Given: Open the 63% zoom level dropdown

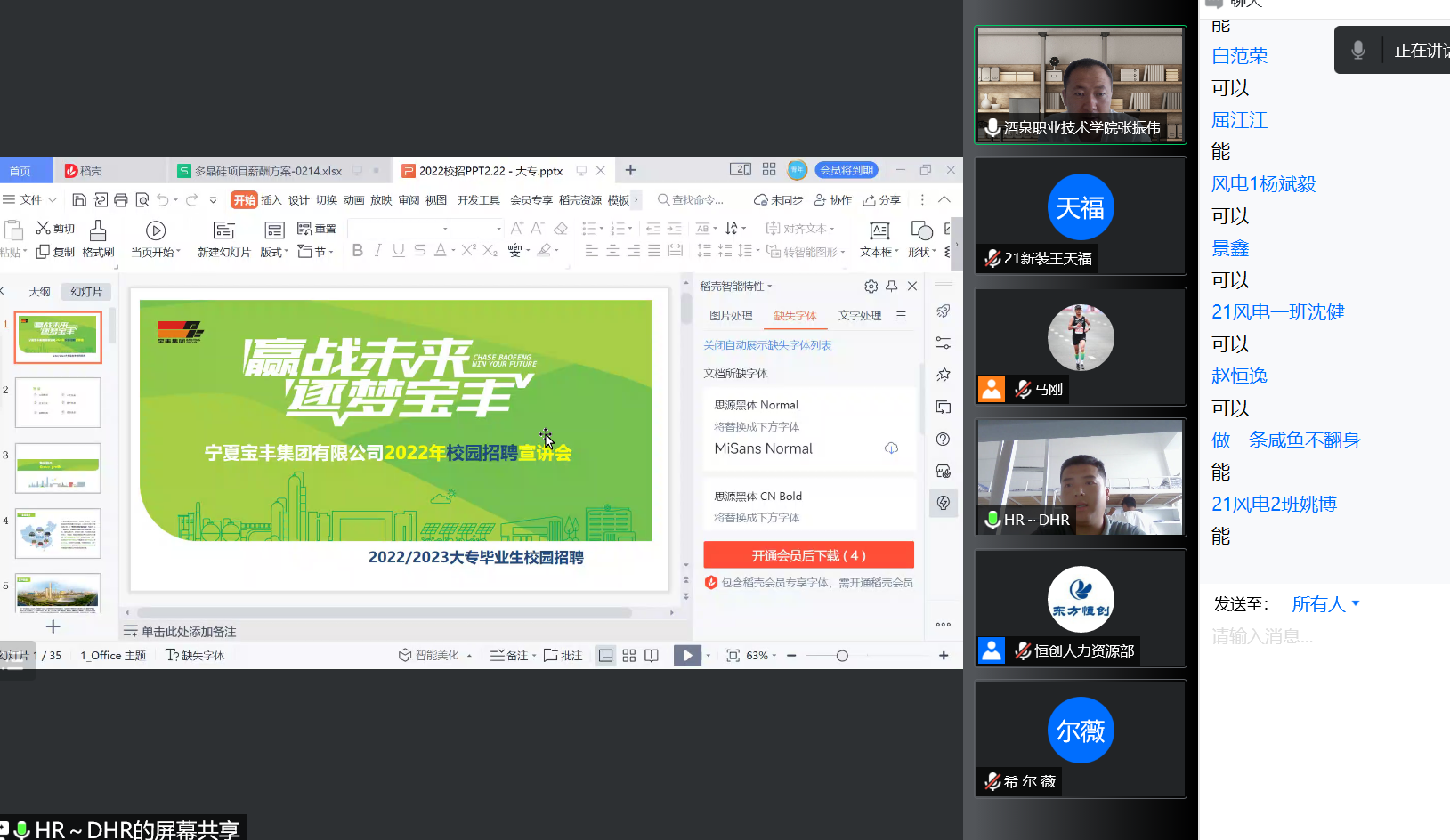Looking at the screenshot, I should [x=761, y=656].
